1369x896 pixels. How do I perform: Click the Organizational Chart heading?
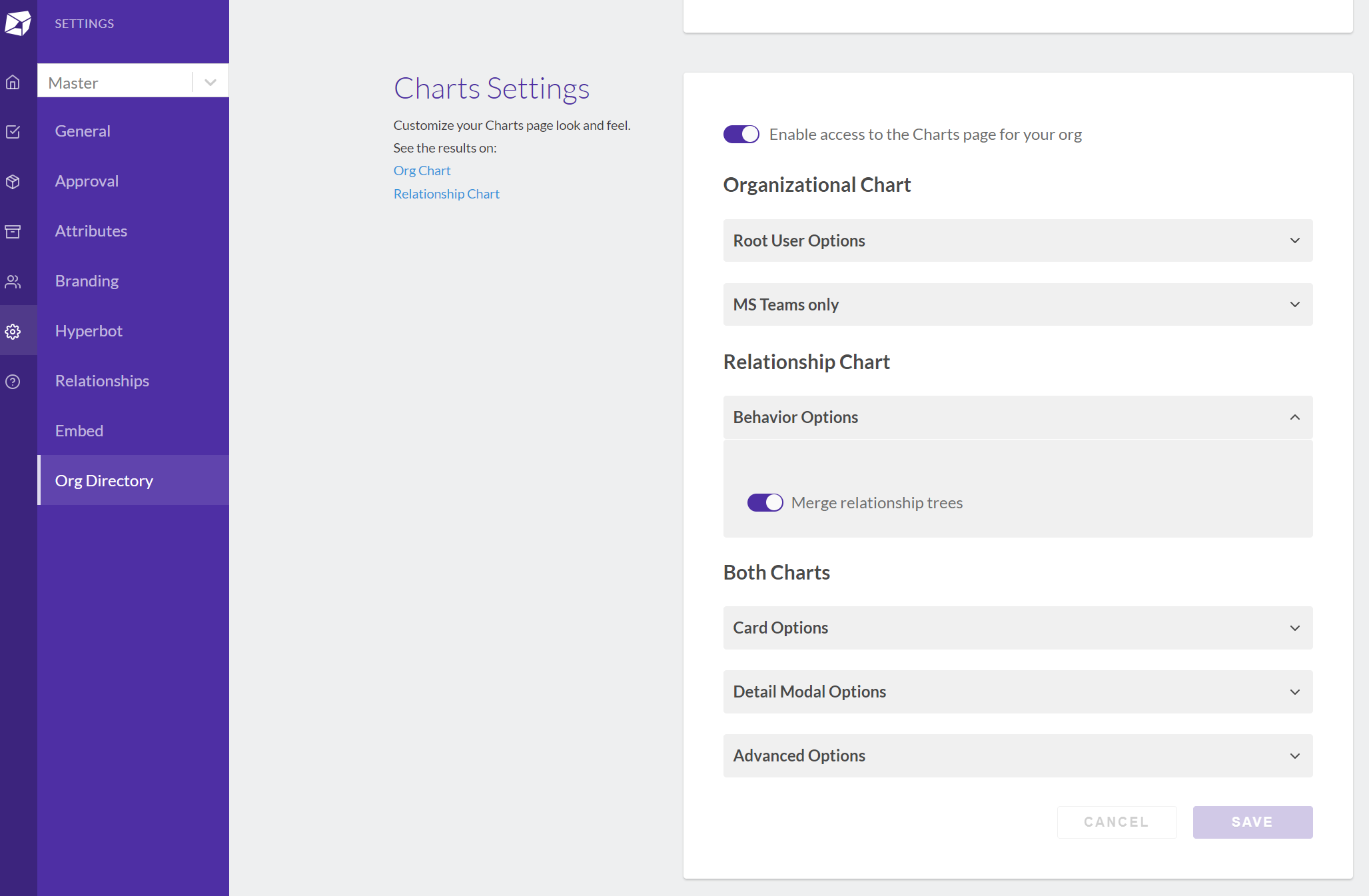tap(817, 185)
